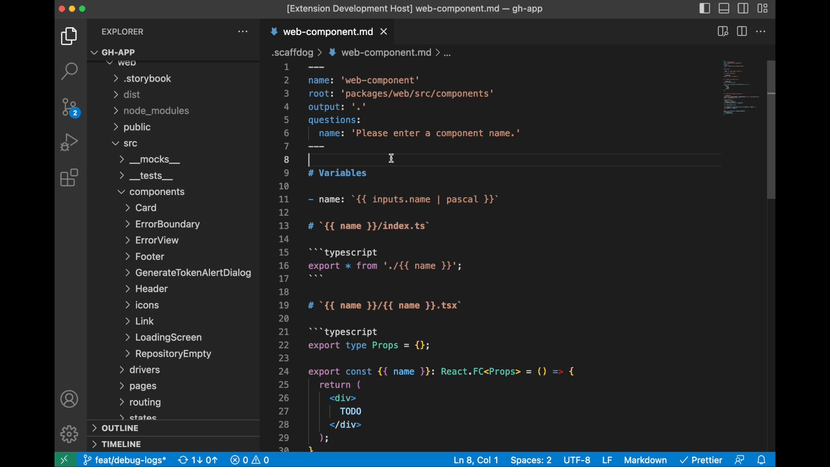
Task: Expand the ErrorView folder
Action: pos(174,240)
